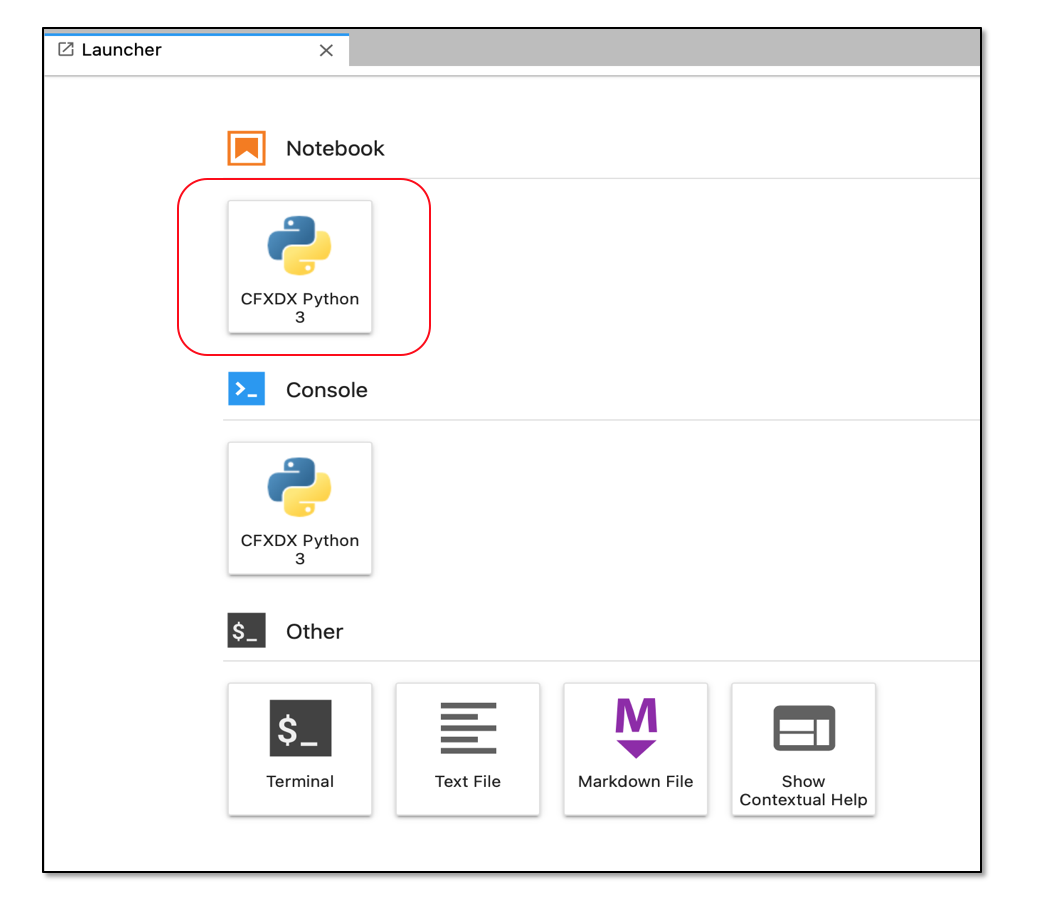The width and height of the screenshot is (1054, 900).
Task: Launch CFXDX Python 3 notebook
Action: pyautogui.click(x=300, y=266)
